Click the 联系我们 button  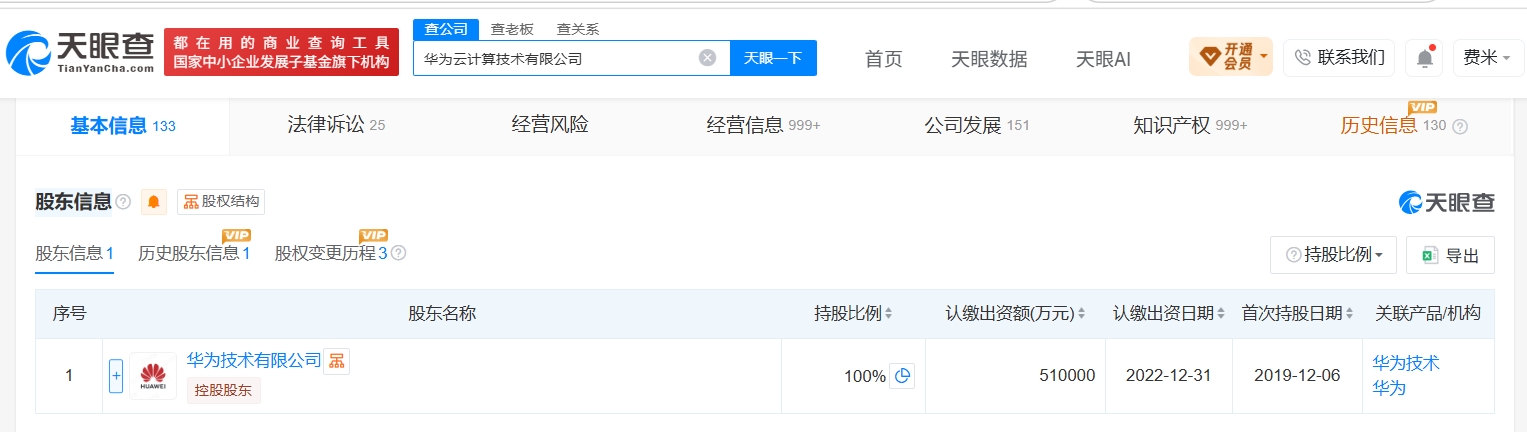tap(1339, 58)
